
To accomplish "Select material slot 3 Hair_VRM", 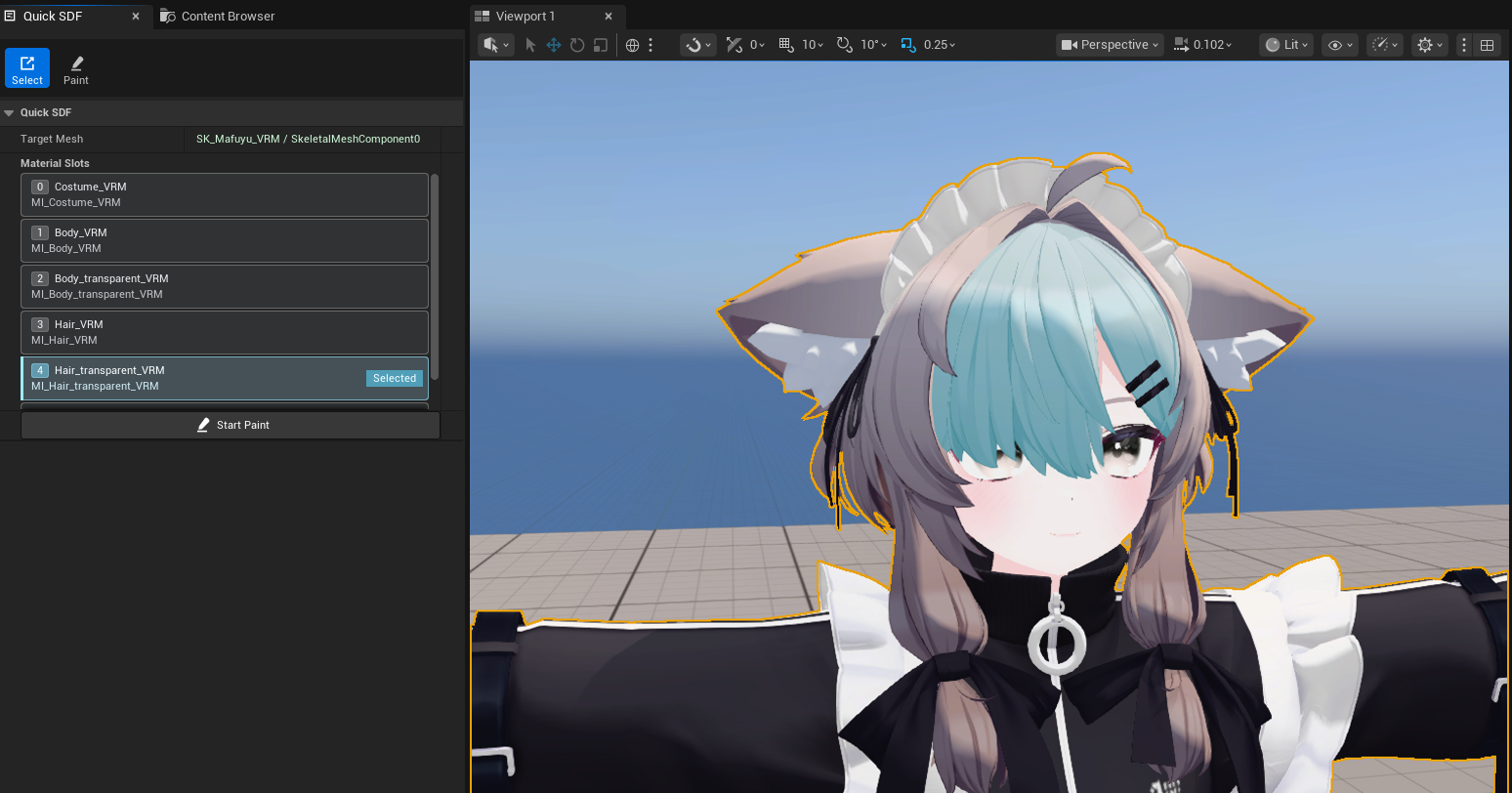I will [x=225, y=332].
